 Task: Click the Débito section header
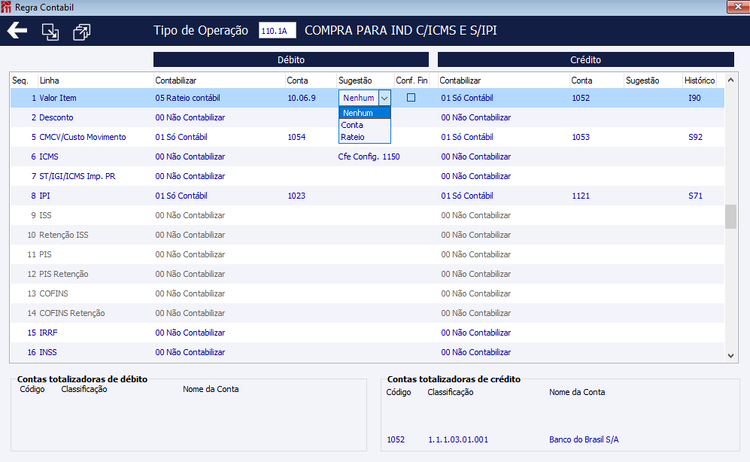click(291, 60)
